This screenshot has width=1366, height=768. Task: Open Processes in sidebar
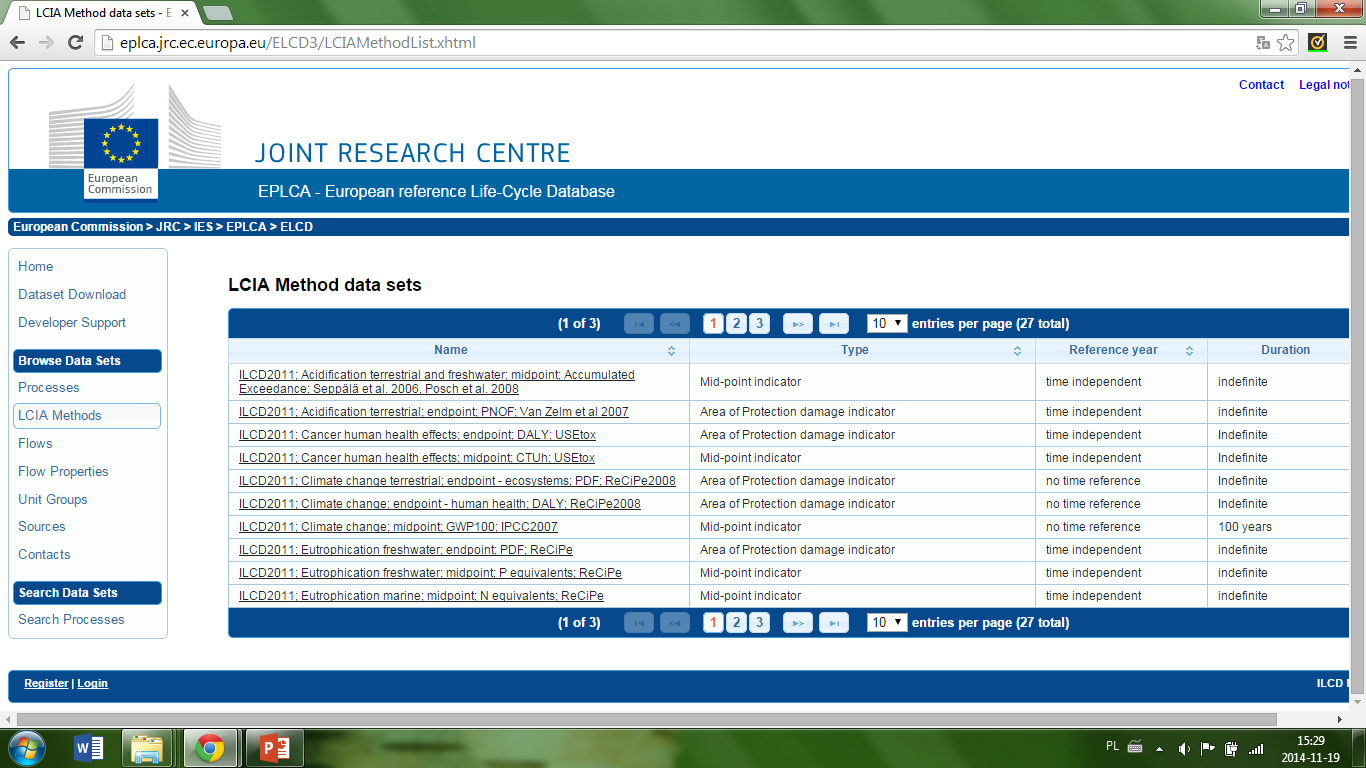point(48,387)
